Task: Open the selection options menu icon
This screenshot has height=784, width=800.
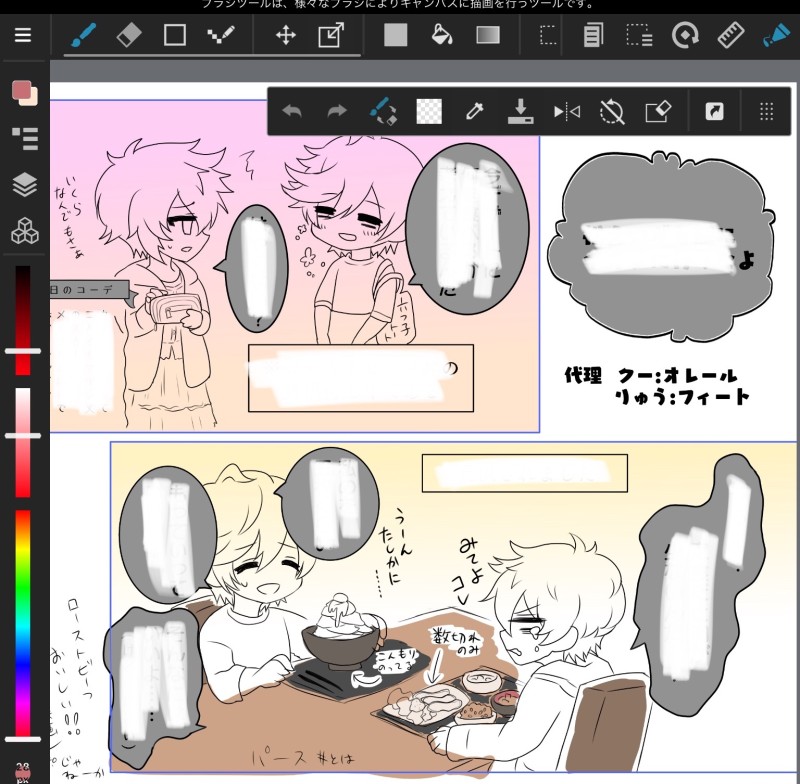Action: [x=639, y=36]
